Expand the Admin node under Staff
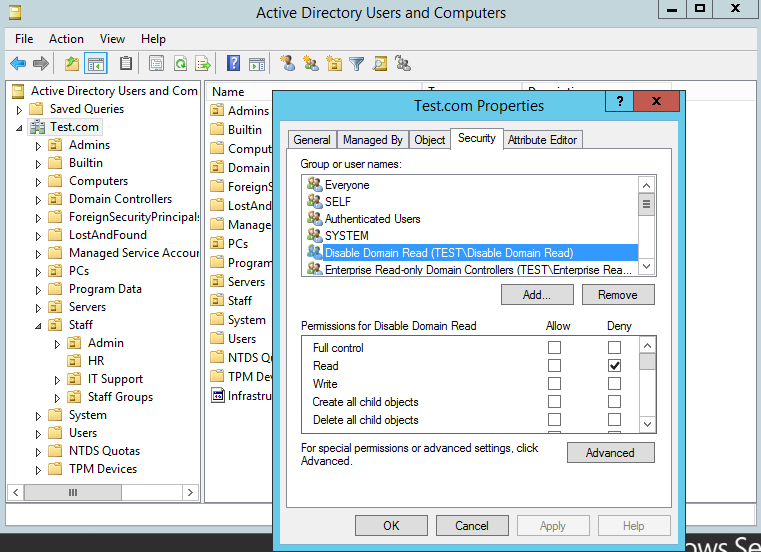This screenshot has height=552, width=761. pos(57,344)
